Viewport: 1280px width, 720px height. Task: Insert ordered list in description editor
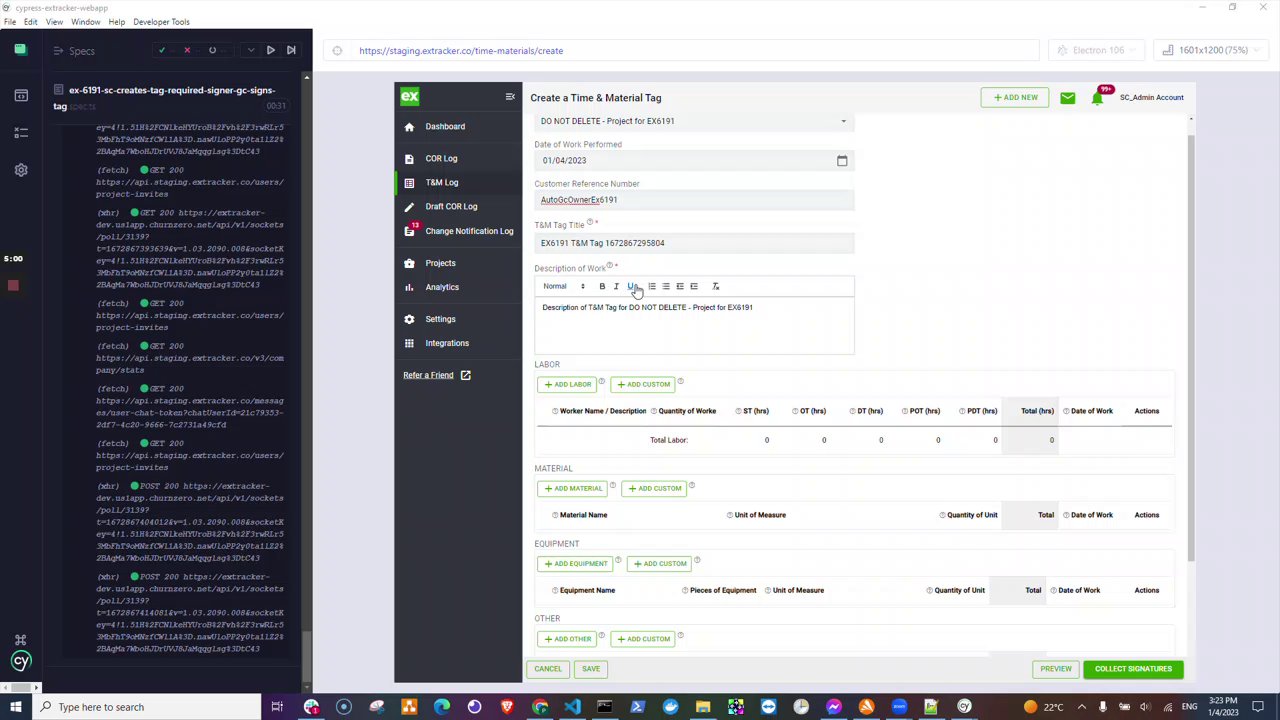[x=652, y=286]
